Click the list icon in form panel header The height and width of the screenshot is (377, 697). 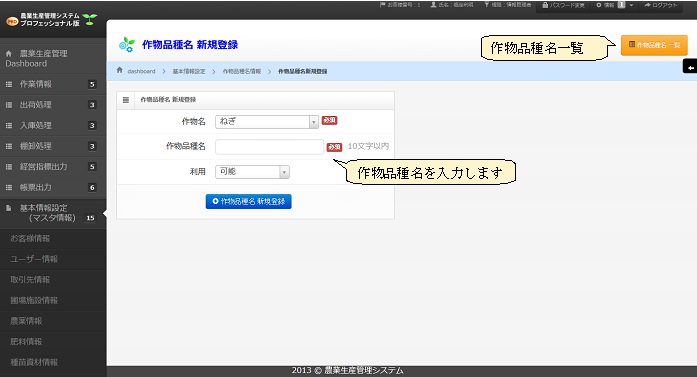point(126,100)
